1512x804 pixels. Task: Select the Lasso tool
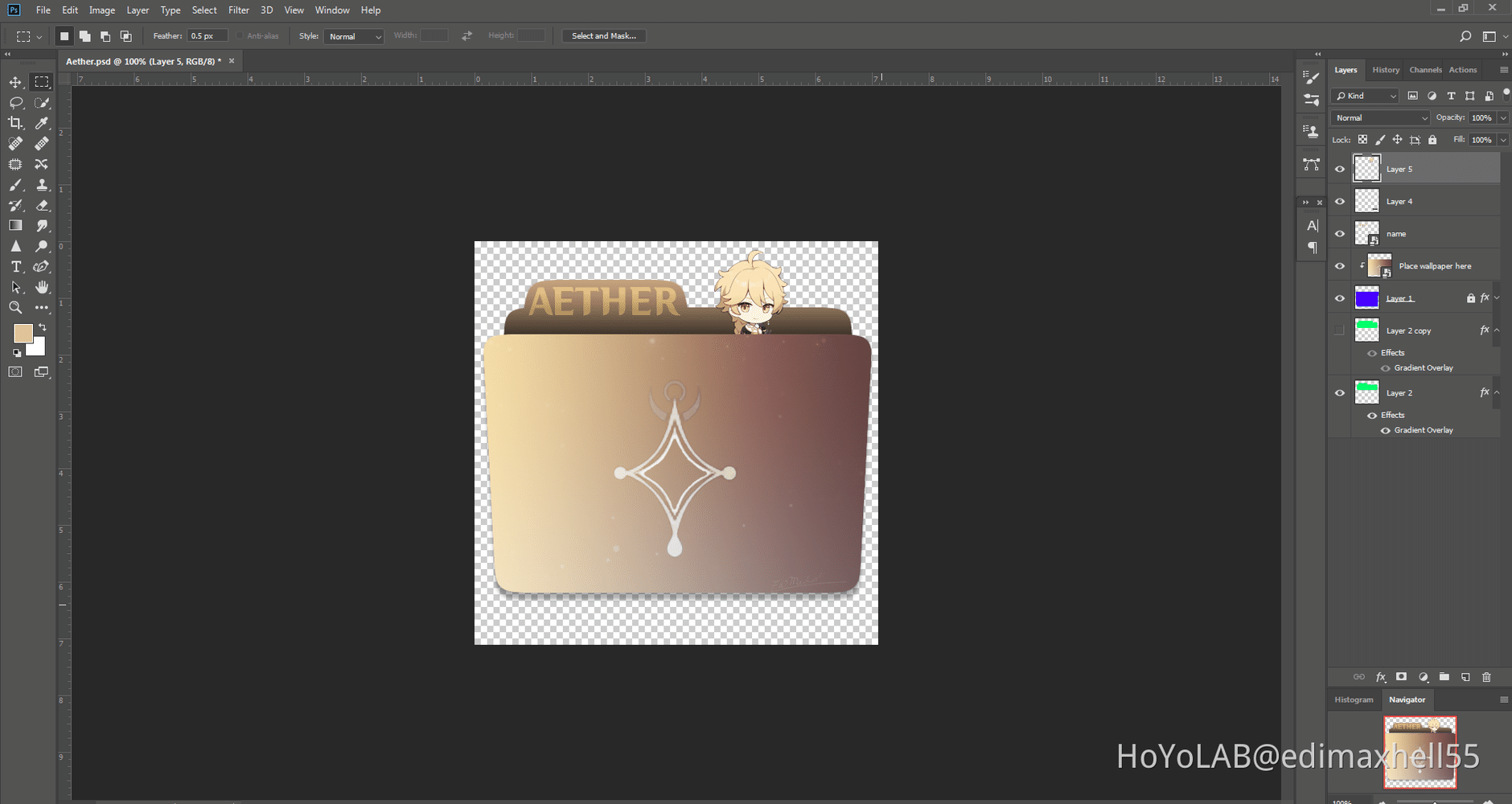(x=15, y=103)
